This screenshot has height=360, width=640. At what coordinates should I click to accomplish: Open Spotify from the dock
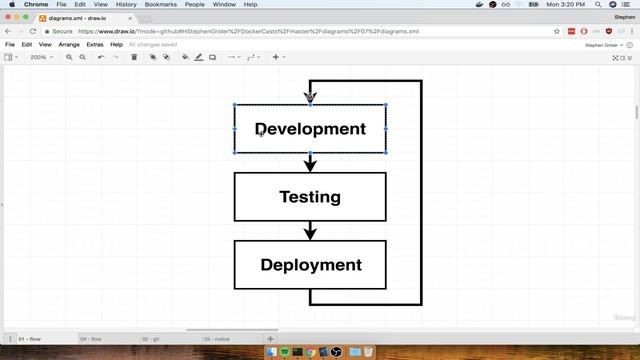[284, 352]
